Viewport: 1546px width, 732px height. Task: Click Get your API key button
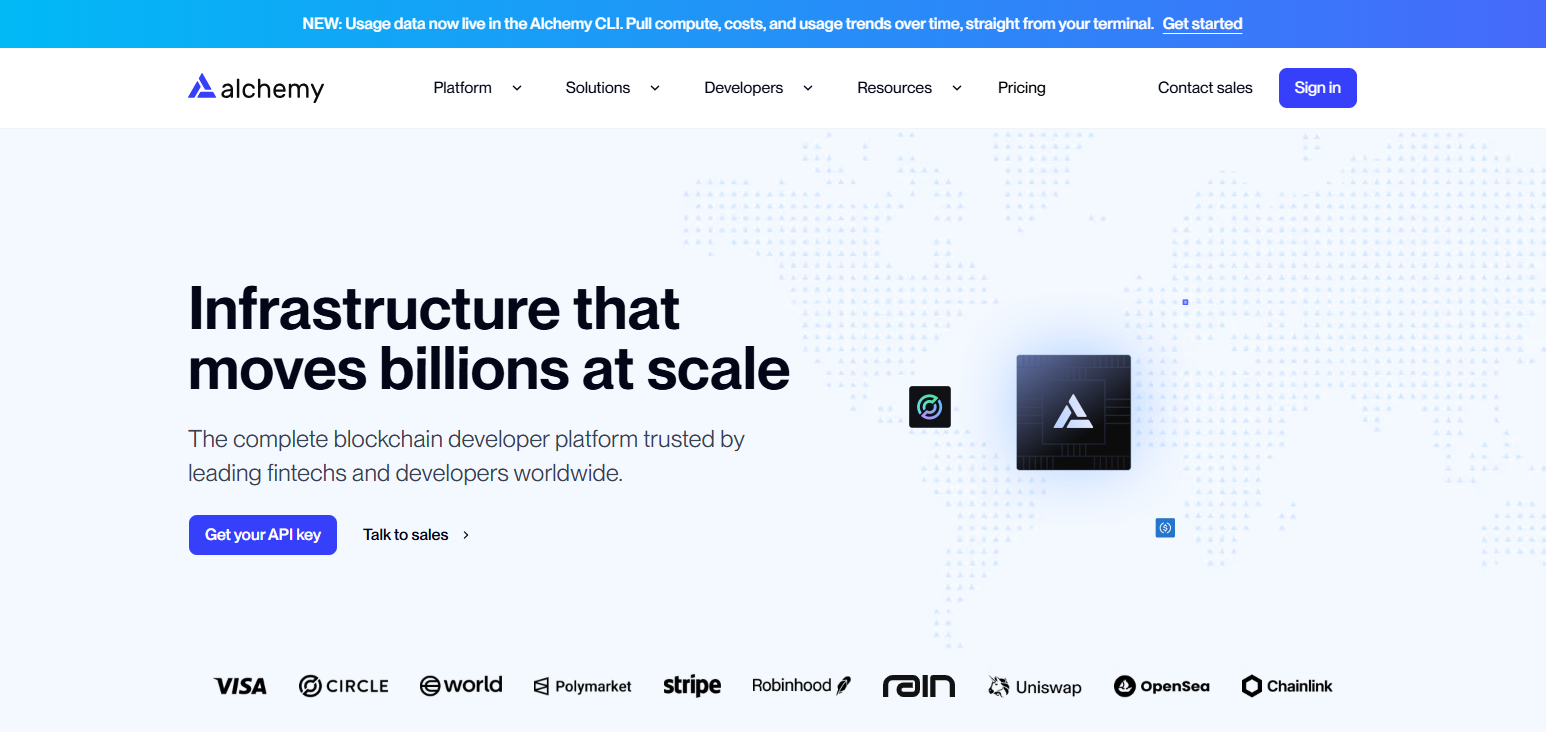point(263,535)
